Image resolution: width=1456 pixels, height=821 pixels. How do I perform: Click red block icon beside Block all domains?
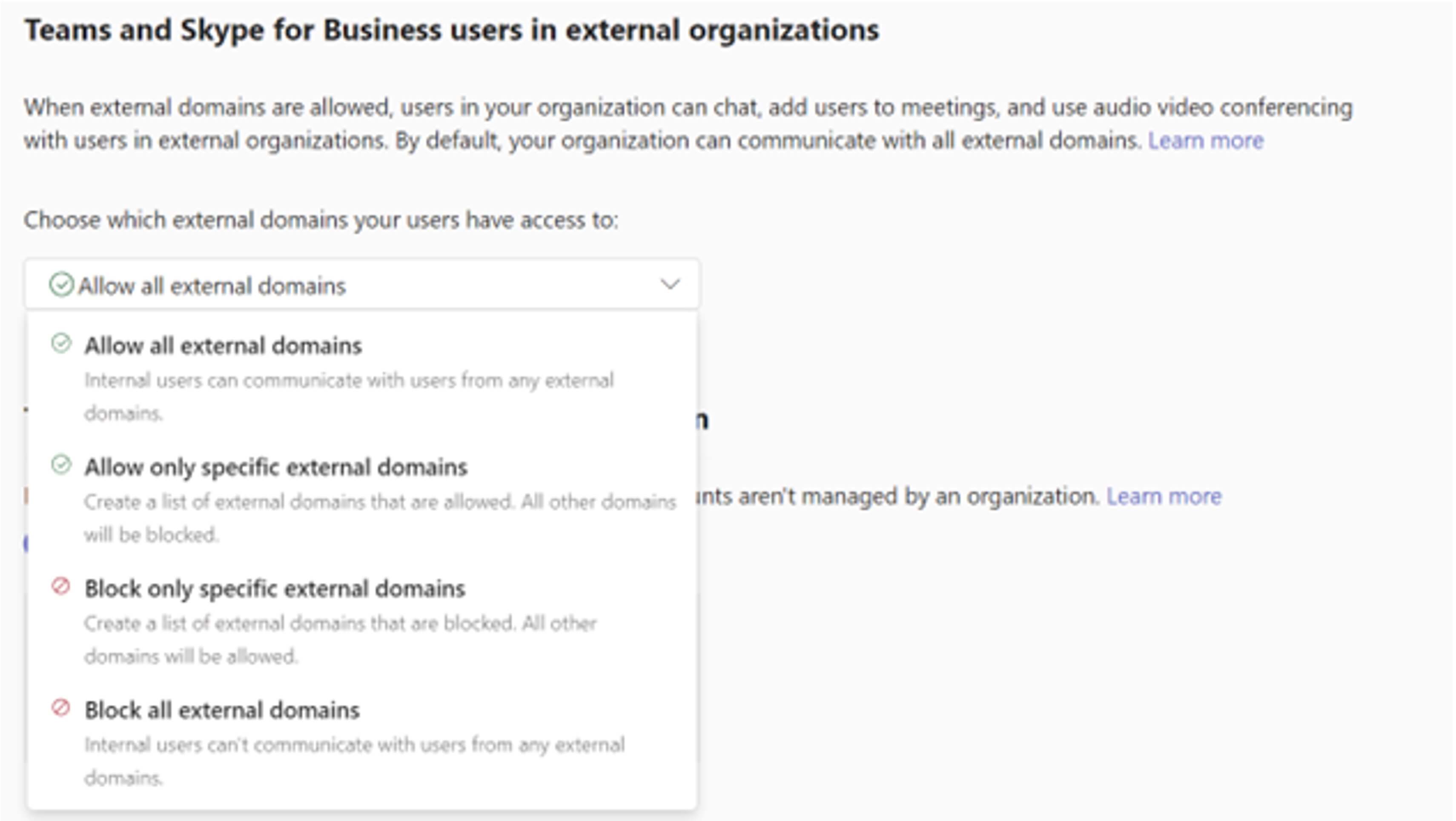(x=61, y=708)
